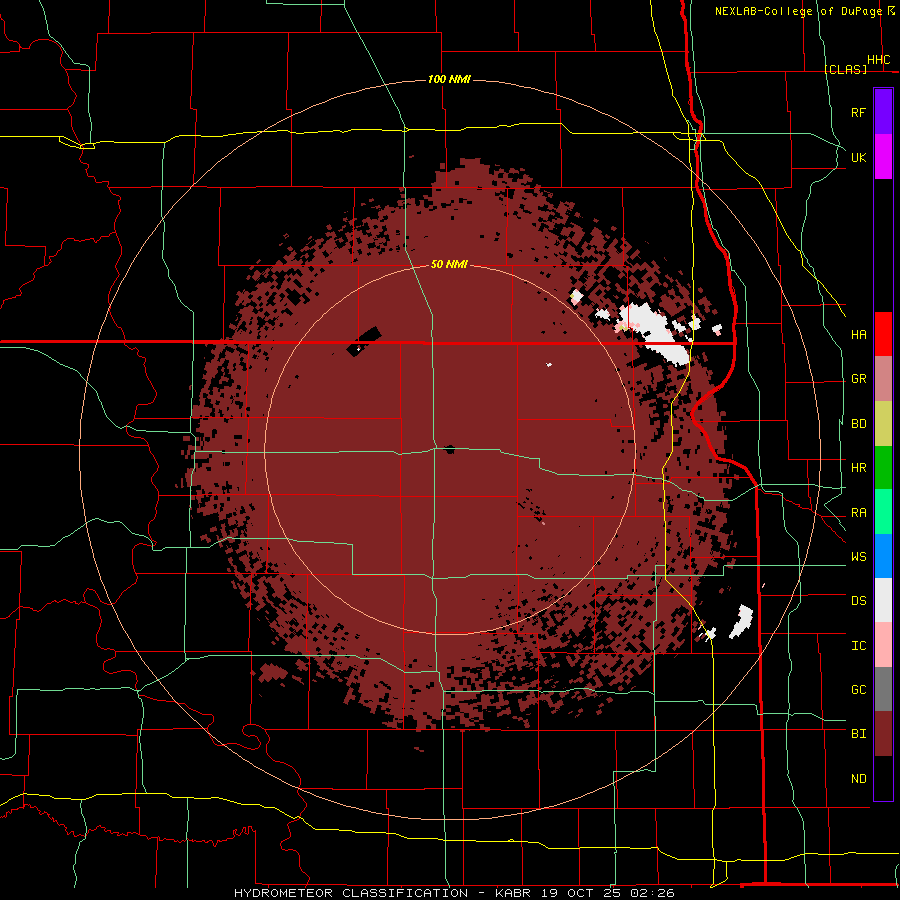Click the RA legend label
Screen dimensions: 900x900
tap(858, 513)
